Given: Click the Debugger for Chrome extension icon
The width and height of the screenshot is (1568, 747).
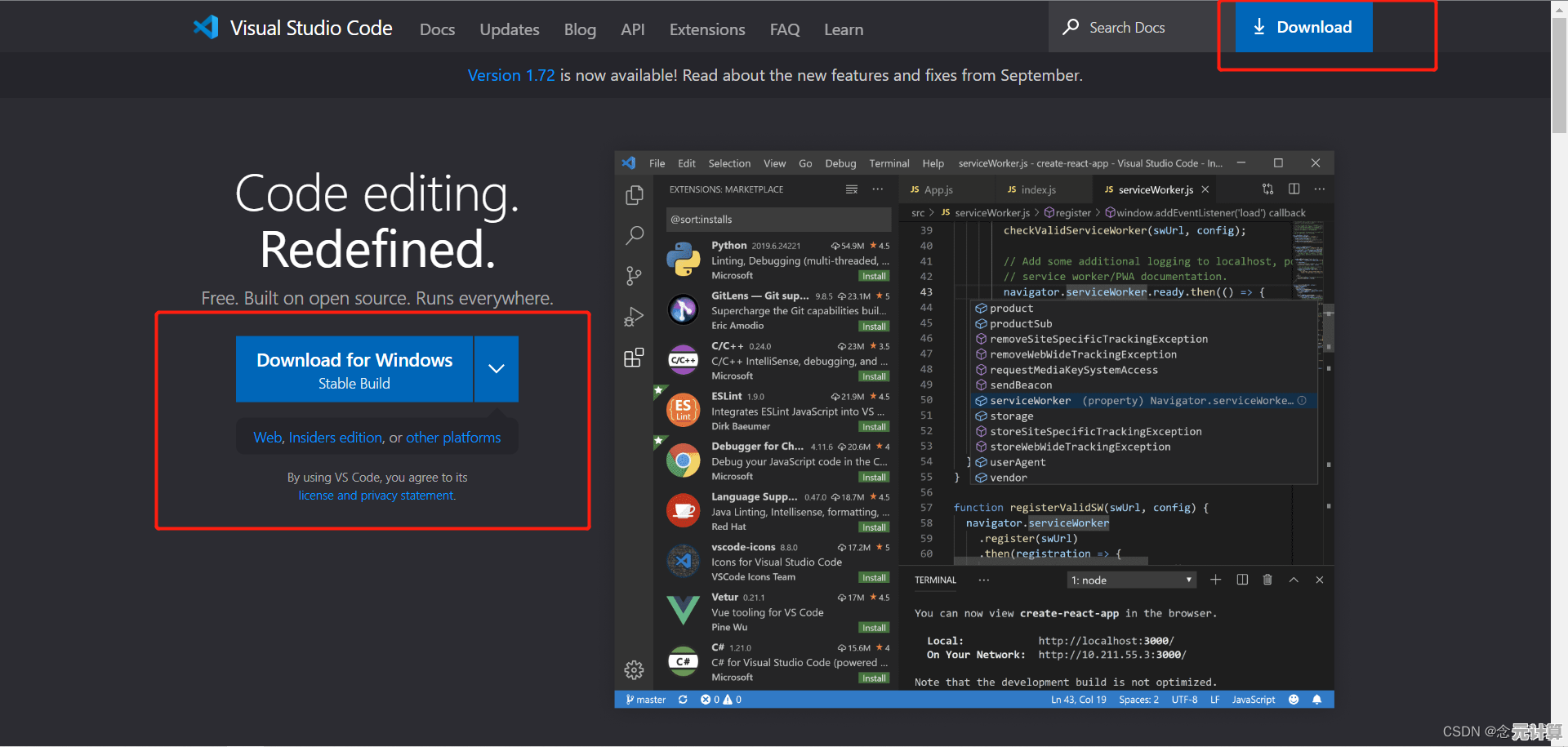Looking at the screenshot, I should (684, 461).
